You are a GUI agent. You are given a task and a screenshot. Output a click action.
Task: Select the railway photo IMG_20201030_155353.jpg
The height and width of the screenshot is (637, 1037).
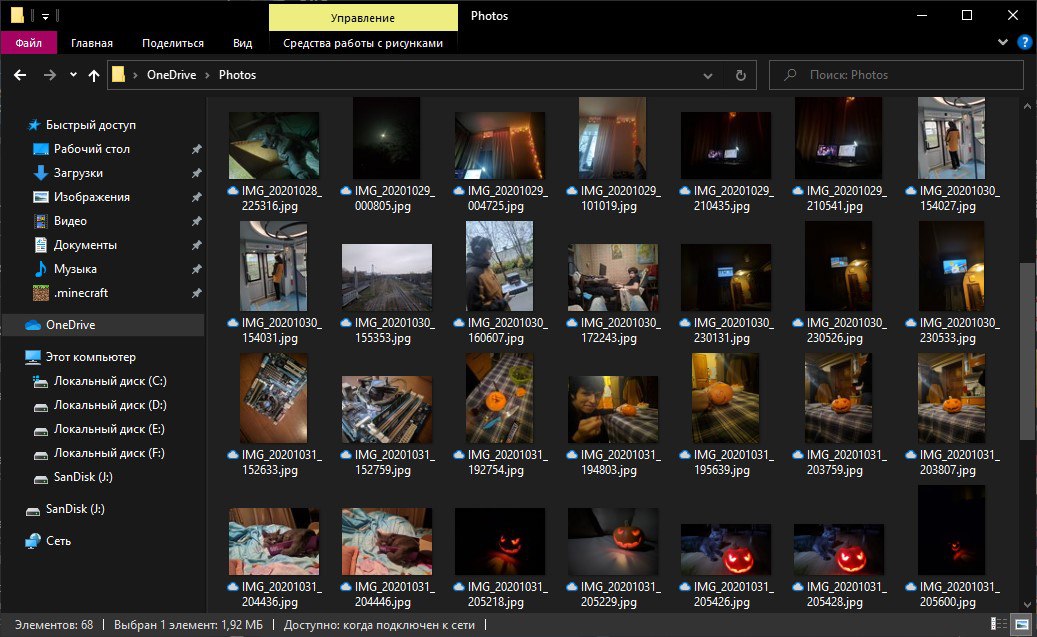click(x=387, y=278)
